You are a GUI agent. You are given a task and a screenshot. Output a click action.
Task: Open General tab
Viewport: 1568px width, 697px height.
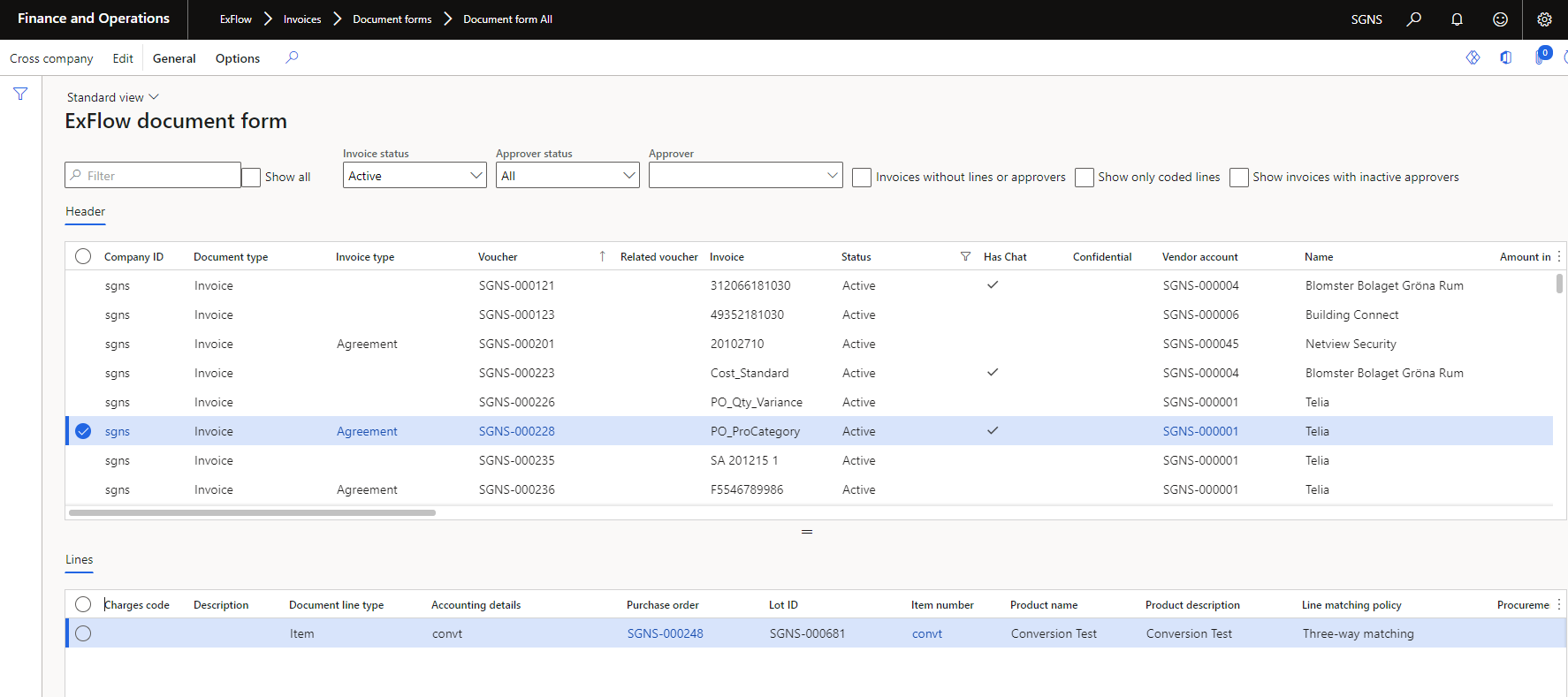tap(174, 58)
